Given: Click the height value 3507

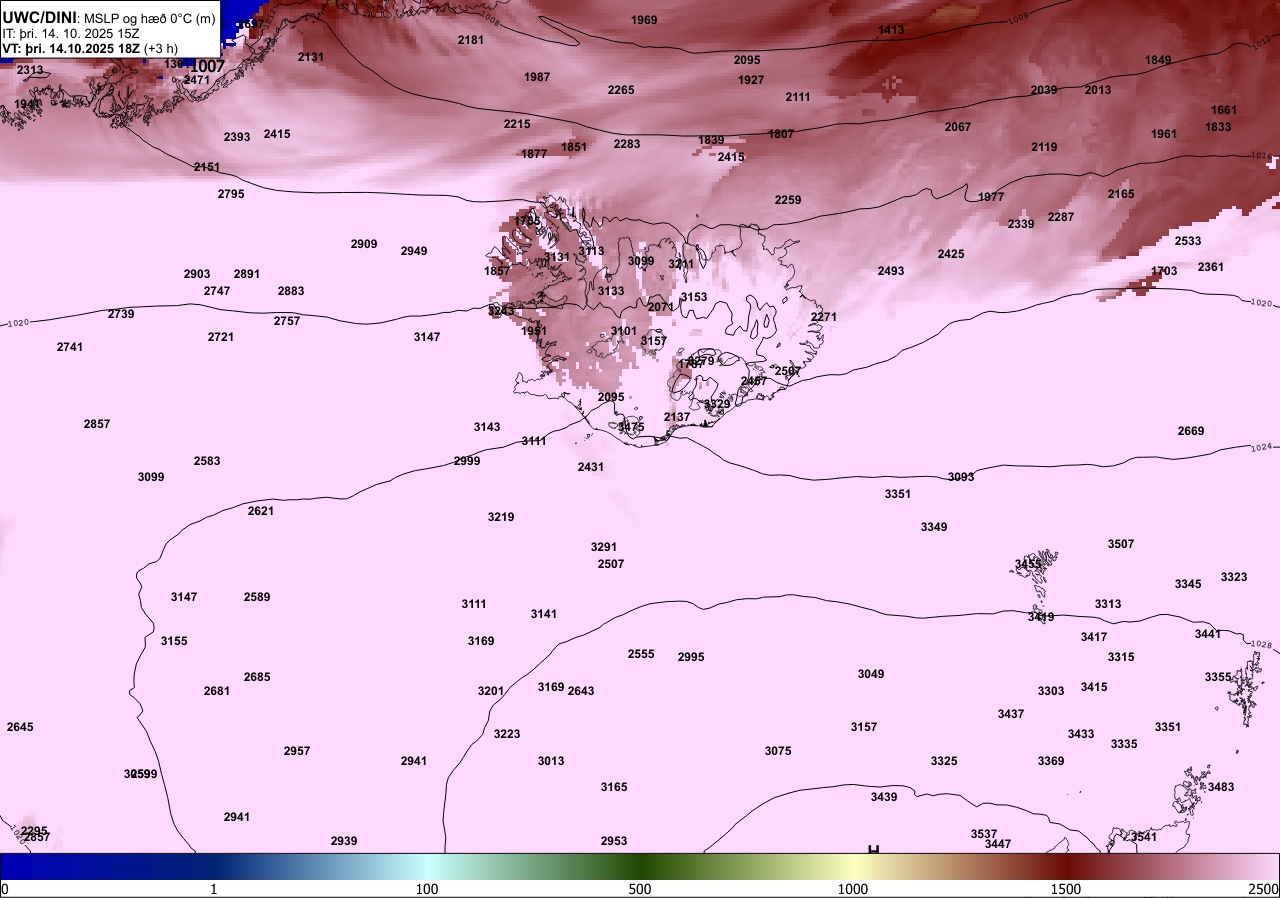Looking at the screenshot, I should [x=1121, y=544].
